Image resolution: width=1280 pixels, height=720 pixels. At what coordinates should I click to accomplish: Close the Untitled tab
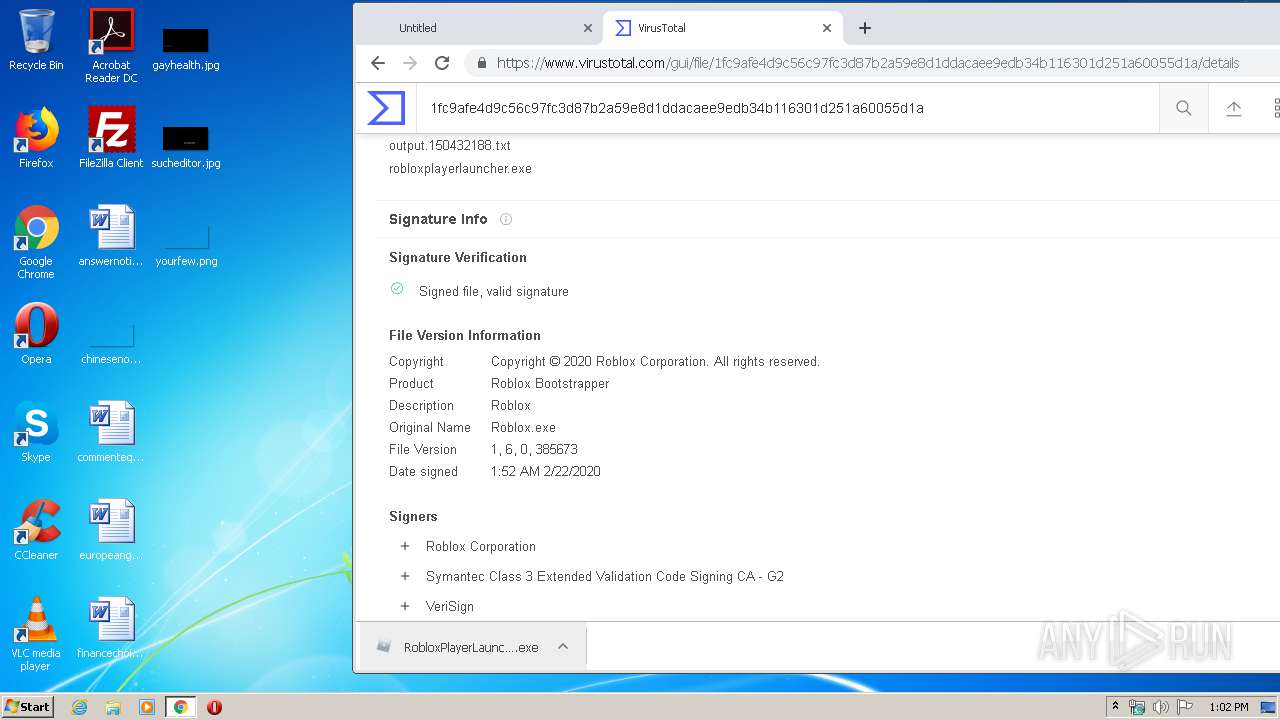(588, 28)
